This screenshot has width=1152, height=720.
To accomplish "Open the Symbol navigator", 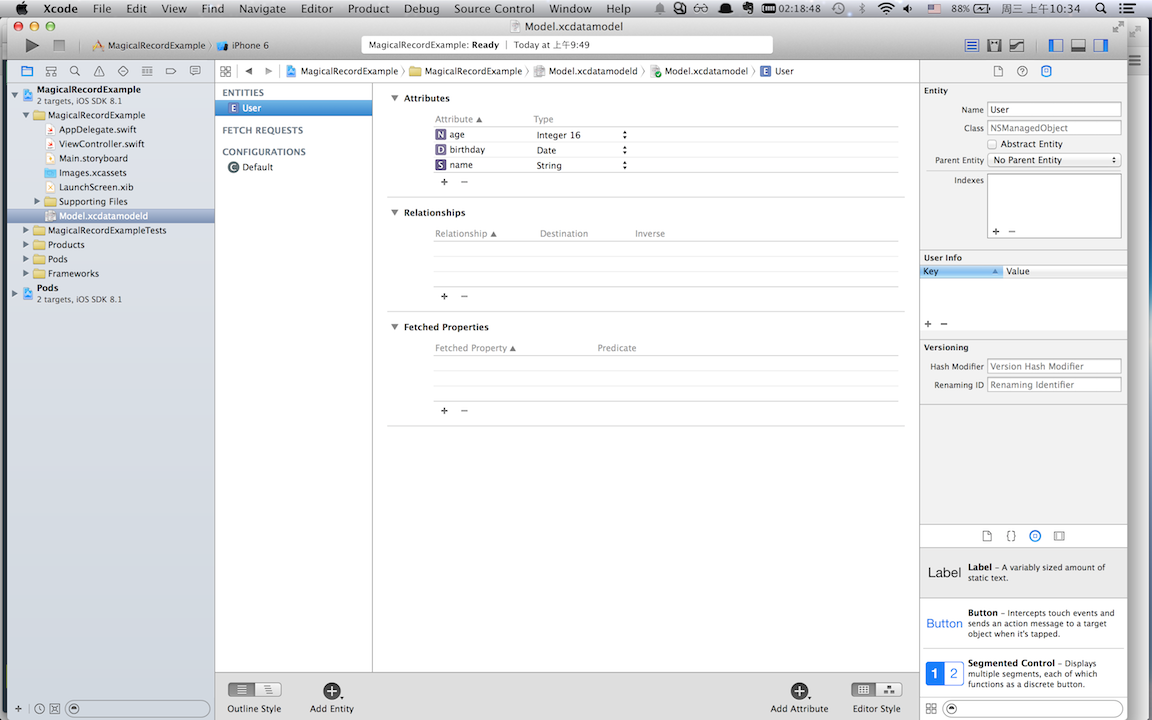I will click(x=51, y=71).
